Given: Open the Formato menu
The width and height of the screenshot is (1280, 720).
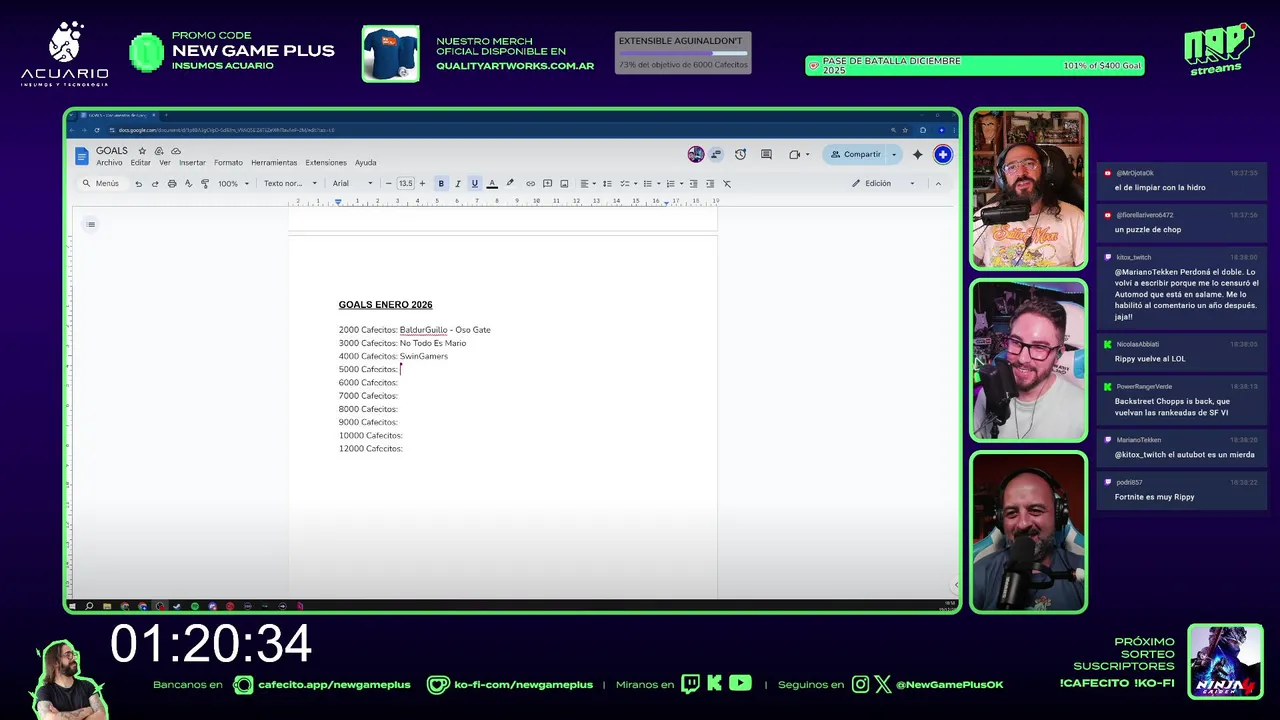Looking at the screenshot, I should (x=228, y=163).
